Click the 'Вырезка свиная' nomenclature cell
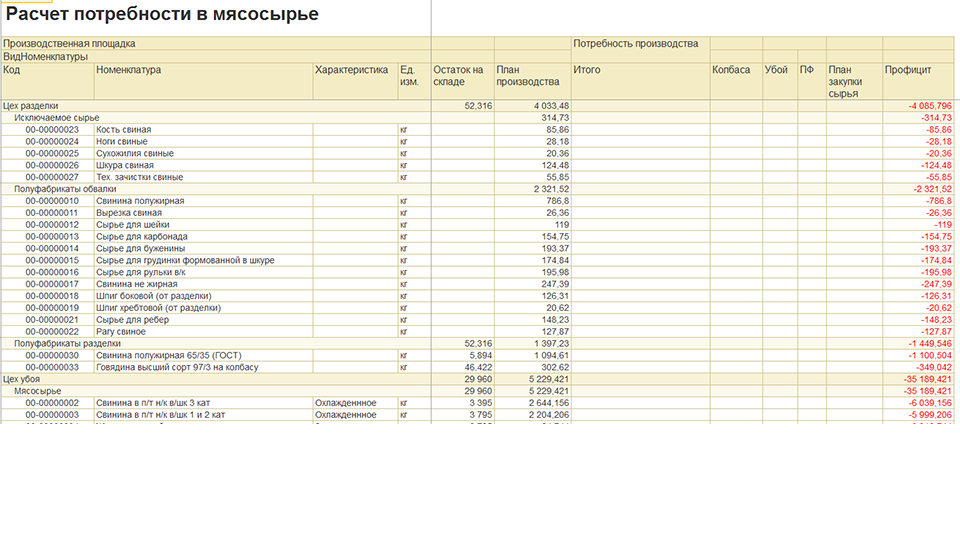 (203, 212)
